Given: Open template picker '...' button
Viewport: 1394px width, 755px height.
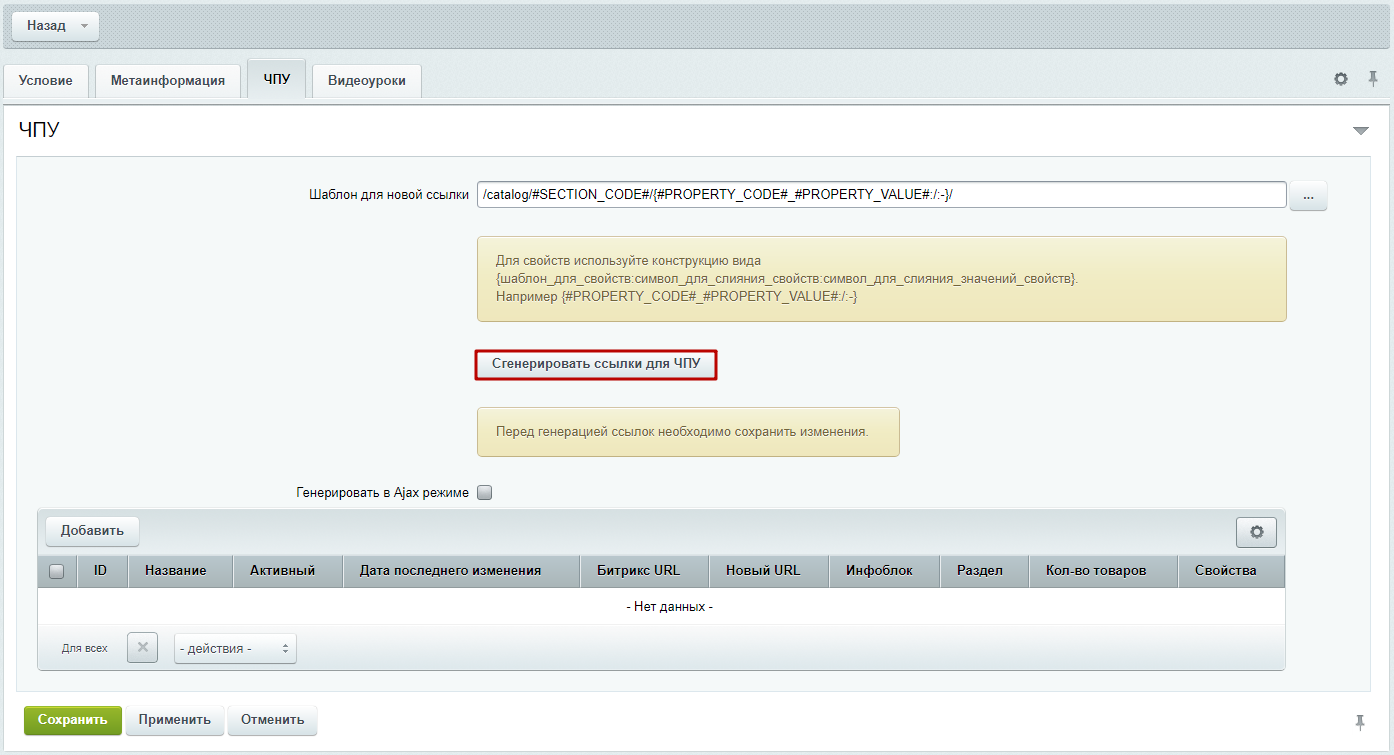Looking at the screenshot, I should click(1308, 195).
